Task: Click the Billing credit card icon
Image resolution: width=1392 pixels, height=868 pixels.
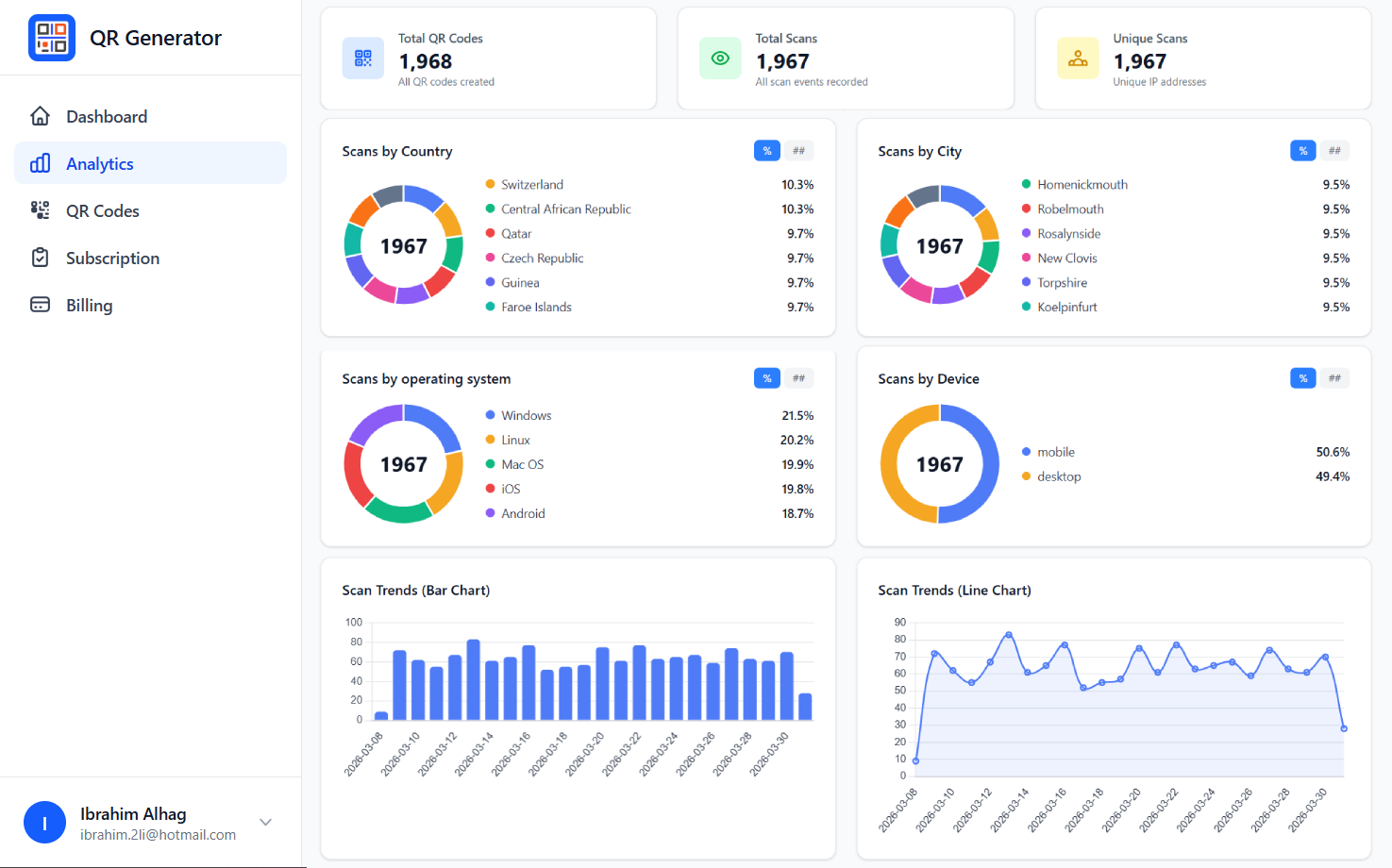Action: [40, 305]
